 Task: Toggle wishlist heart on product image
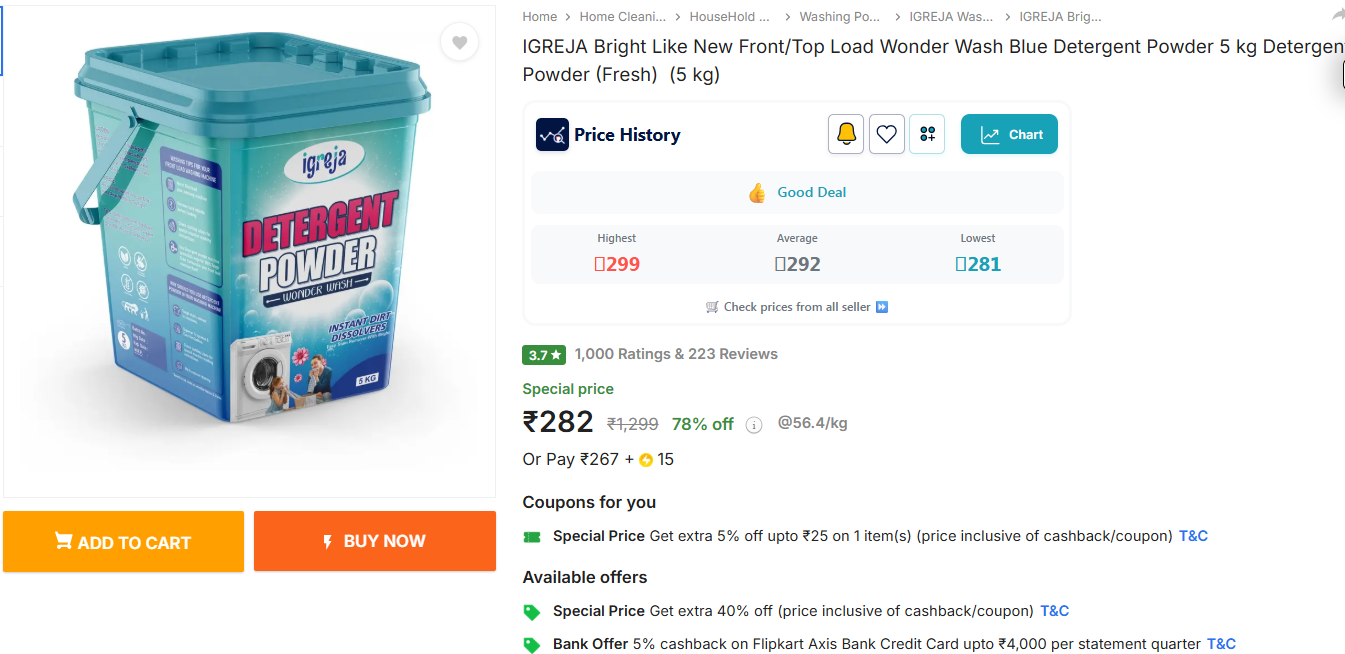point(459,42)
